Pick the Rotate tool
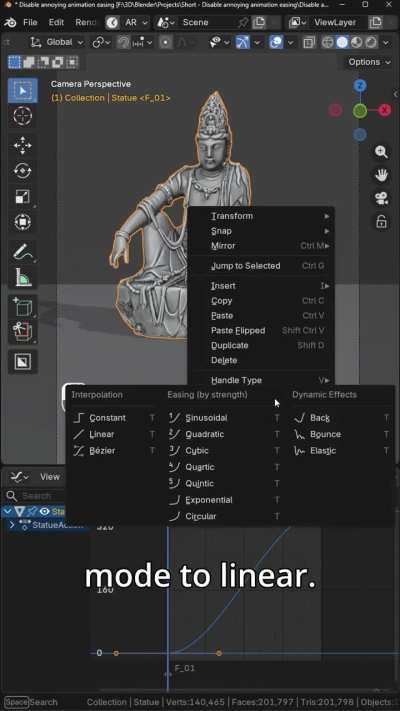 point(22,171)
